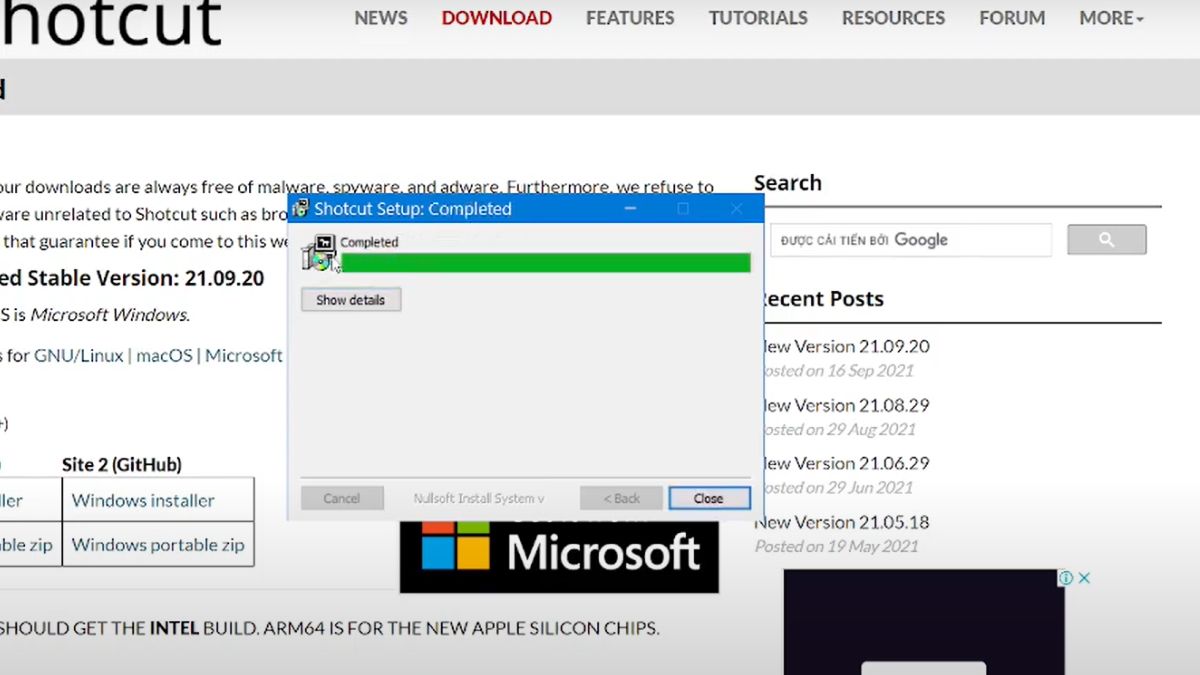Open the TUTORIALS section
Screen dimensions: 1200x675
click(x=758, y=18)
